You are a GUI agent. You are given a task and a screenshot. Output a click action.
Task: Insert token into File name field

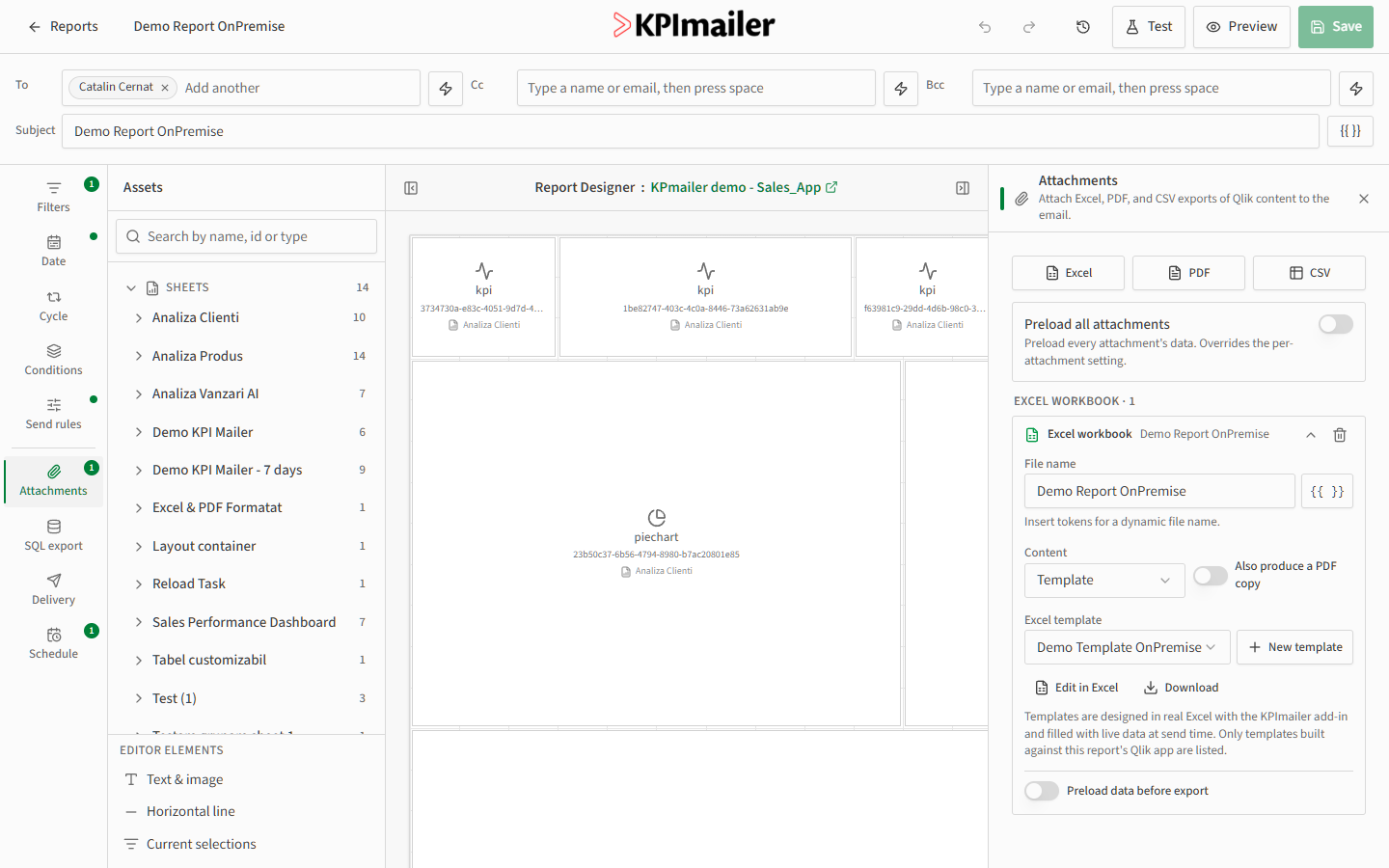pos(1327,491)
